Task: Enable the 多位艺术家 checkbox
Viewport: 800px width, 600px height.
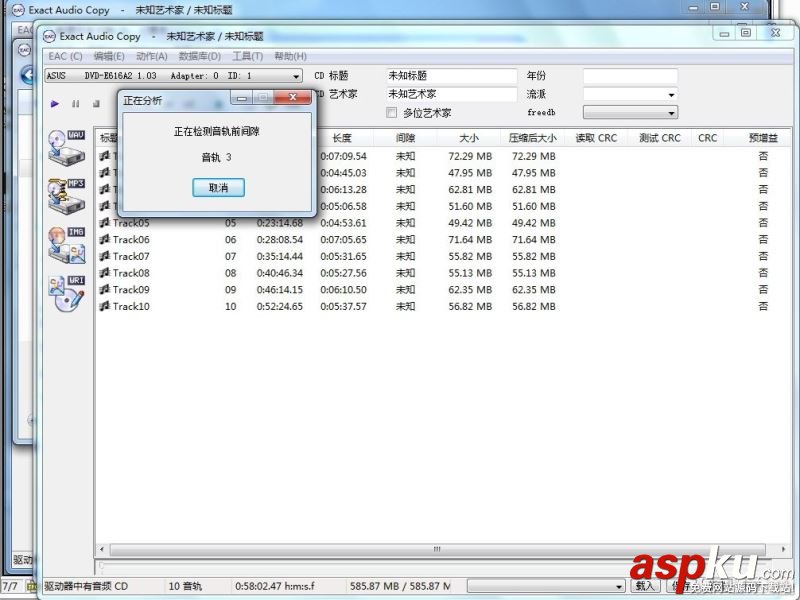Action: [x=392, y=112]
